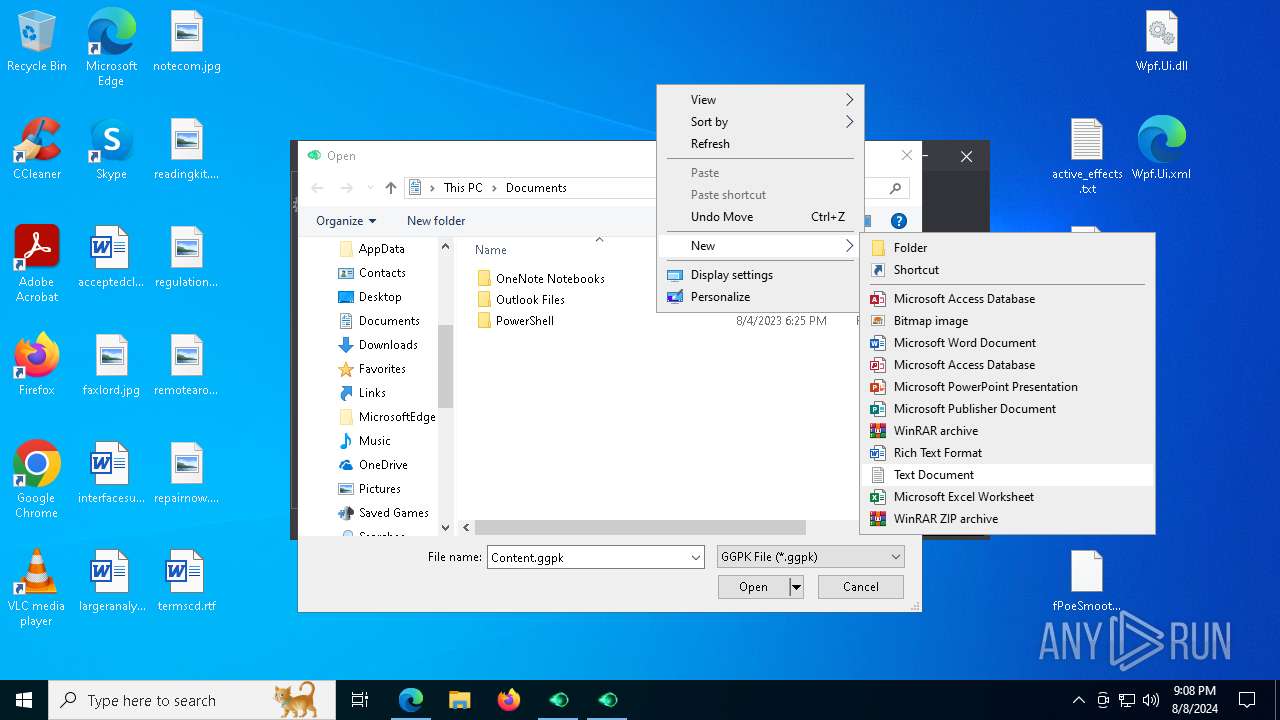Open Display settings from context menu
The image size is (1280, 720).
coord(760,275)
